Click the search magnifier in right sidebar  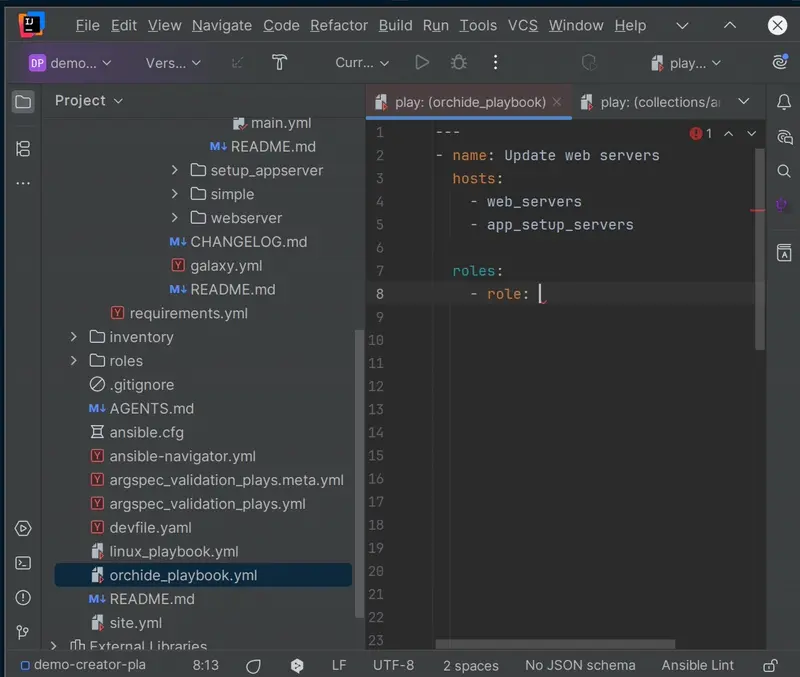point(784,171)
